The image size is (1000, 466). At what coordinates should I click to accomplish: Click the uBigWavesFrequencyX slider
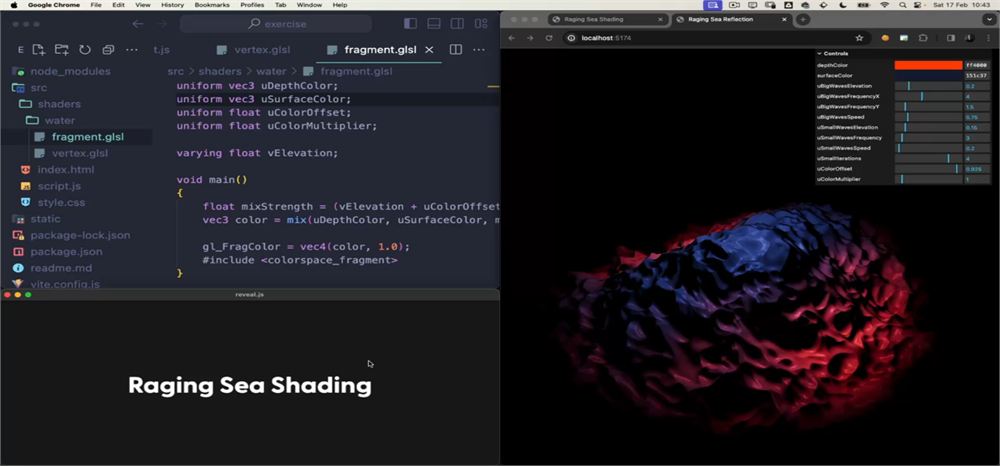(x=928, y=96)
